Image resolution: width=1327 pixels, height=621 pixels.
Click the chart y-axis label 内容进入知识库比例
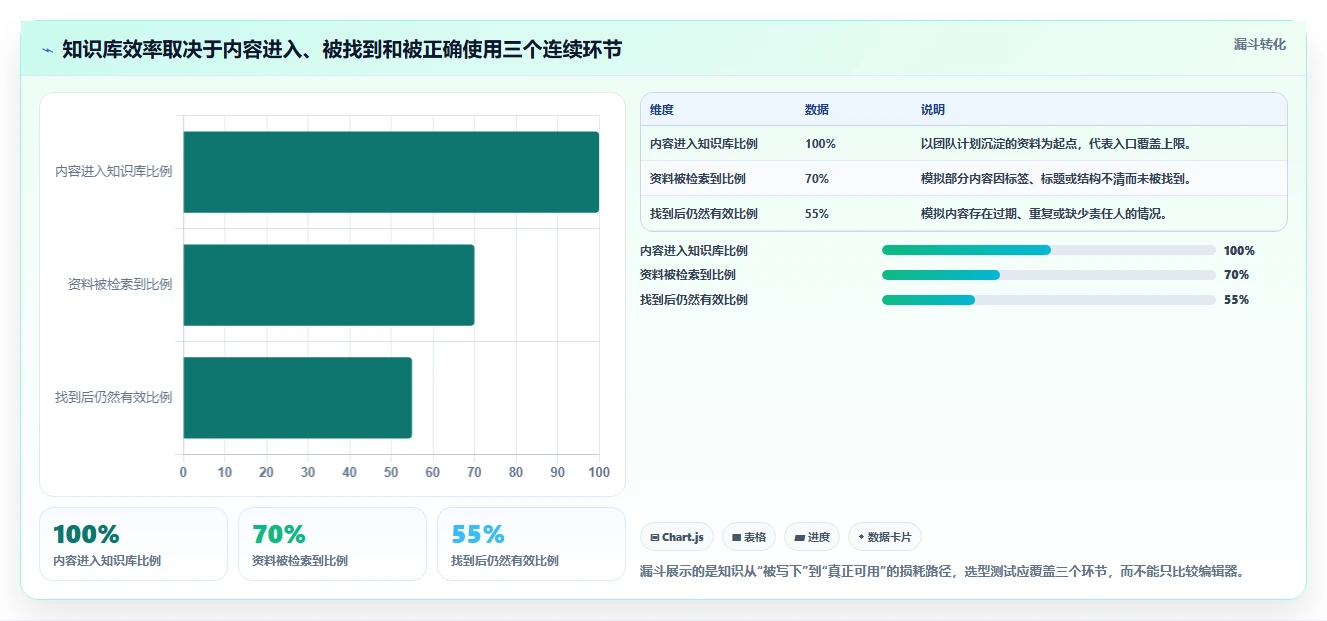click(114, 172)
